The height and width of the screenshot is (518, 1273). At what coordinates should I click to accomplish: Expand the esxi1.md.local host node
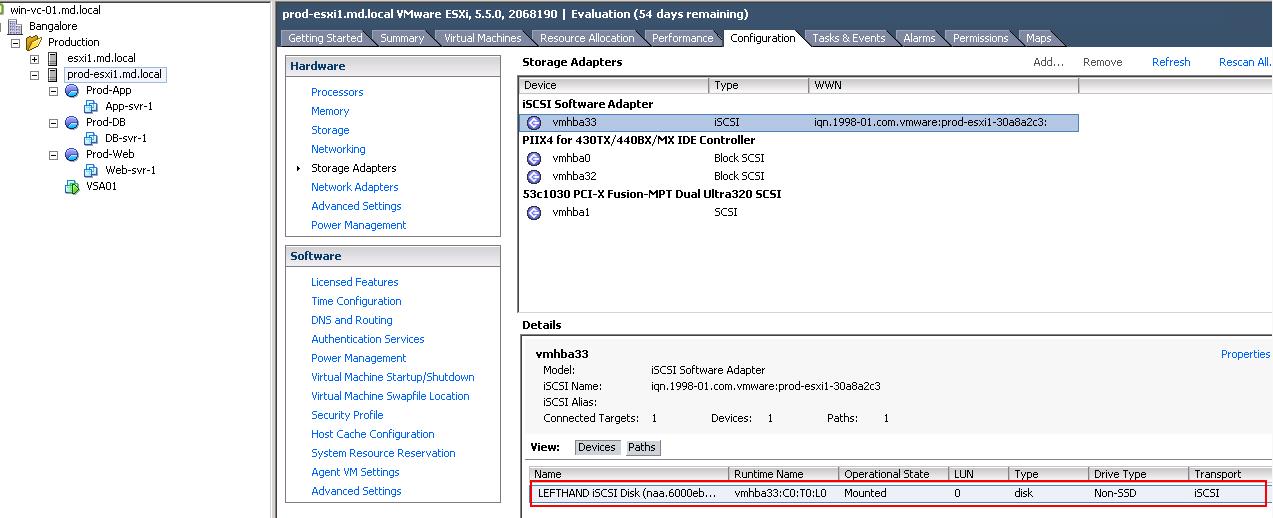pyautogui.click(x=35, y=58)
